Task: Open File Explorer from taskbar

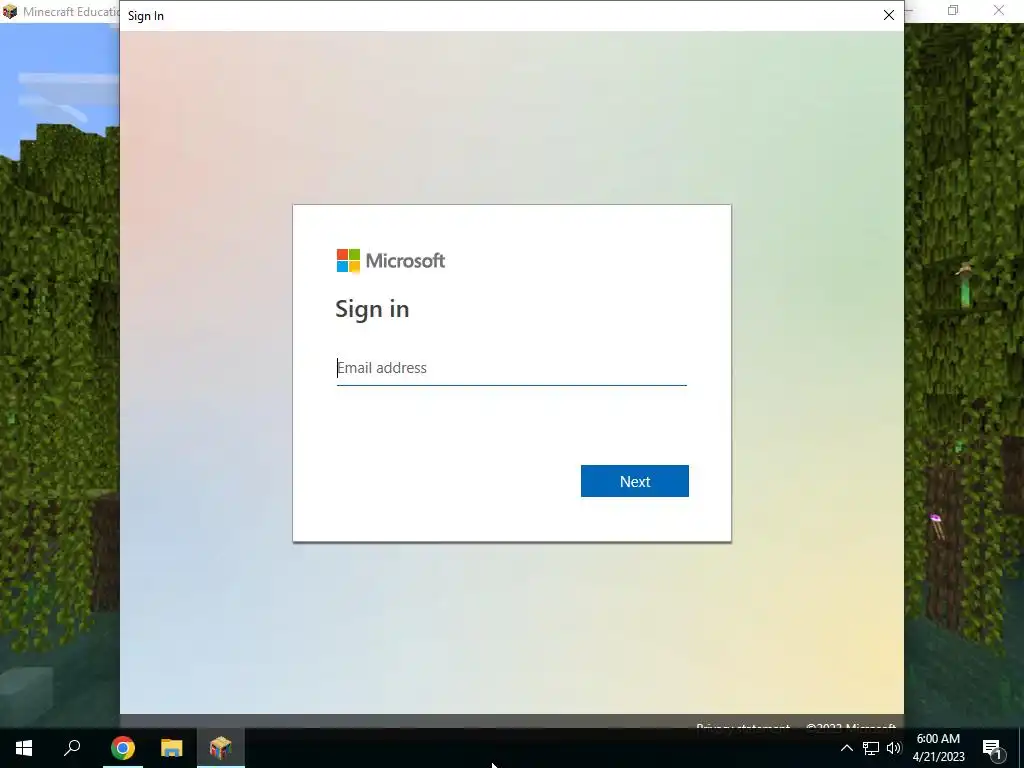Action: [x=172, y=748]
